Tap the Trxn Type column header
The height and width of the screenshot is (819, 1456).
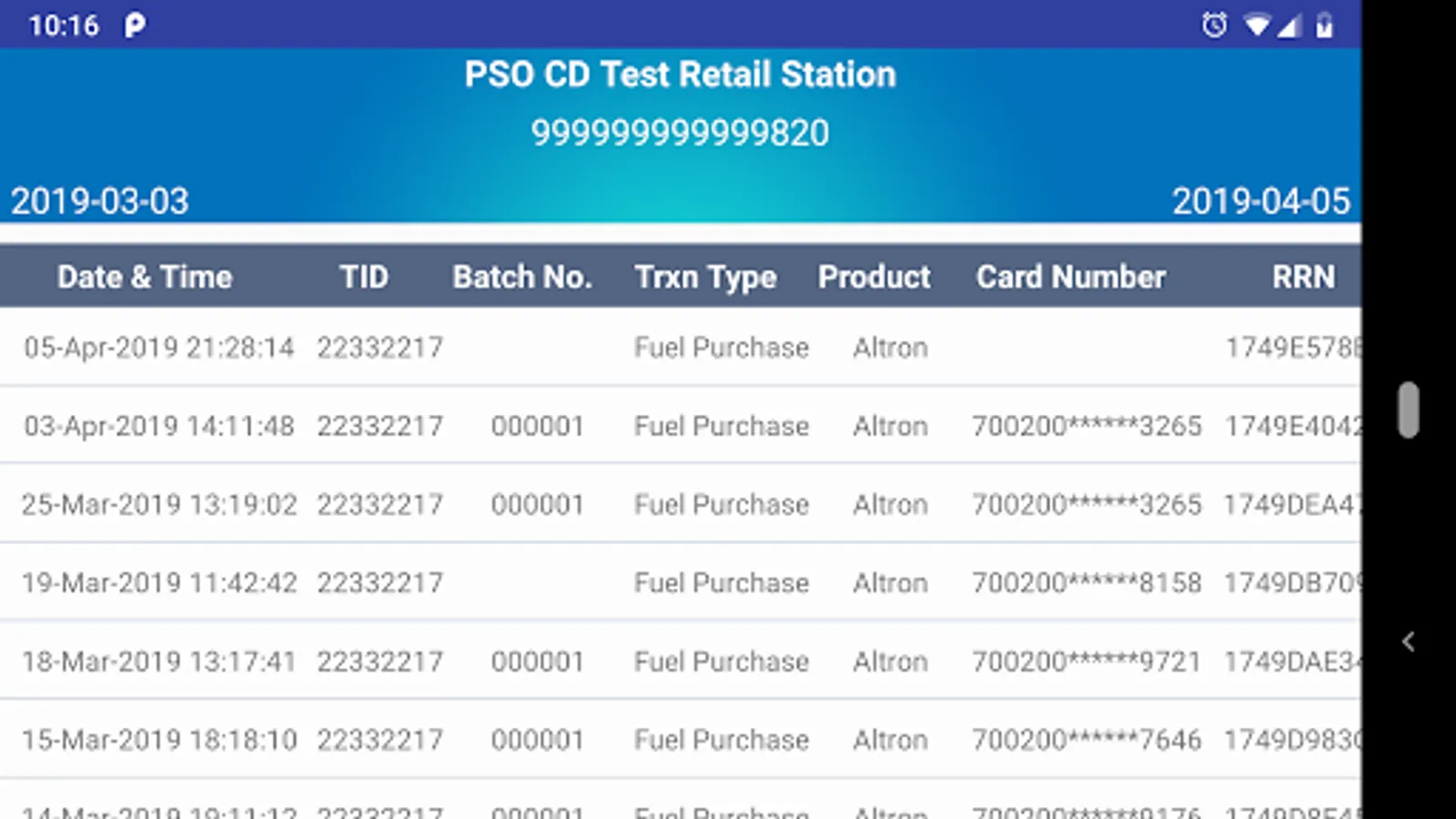[705, 277]
